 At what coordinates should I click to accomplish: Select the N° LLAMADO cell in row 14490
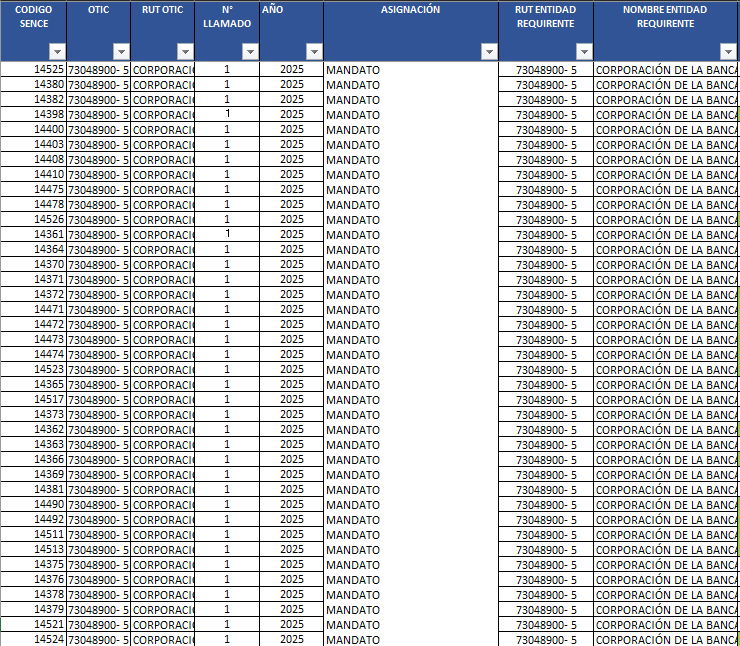(227, 505)
